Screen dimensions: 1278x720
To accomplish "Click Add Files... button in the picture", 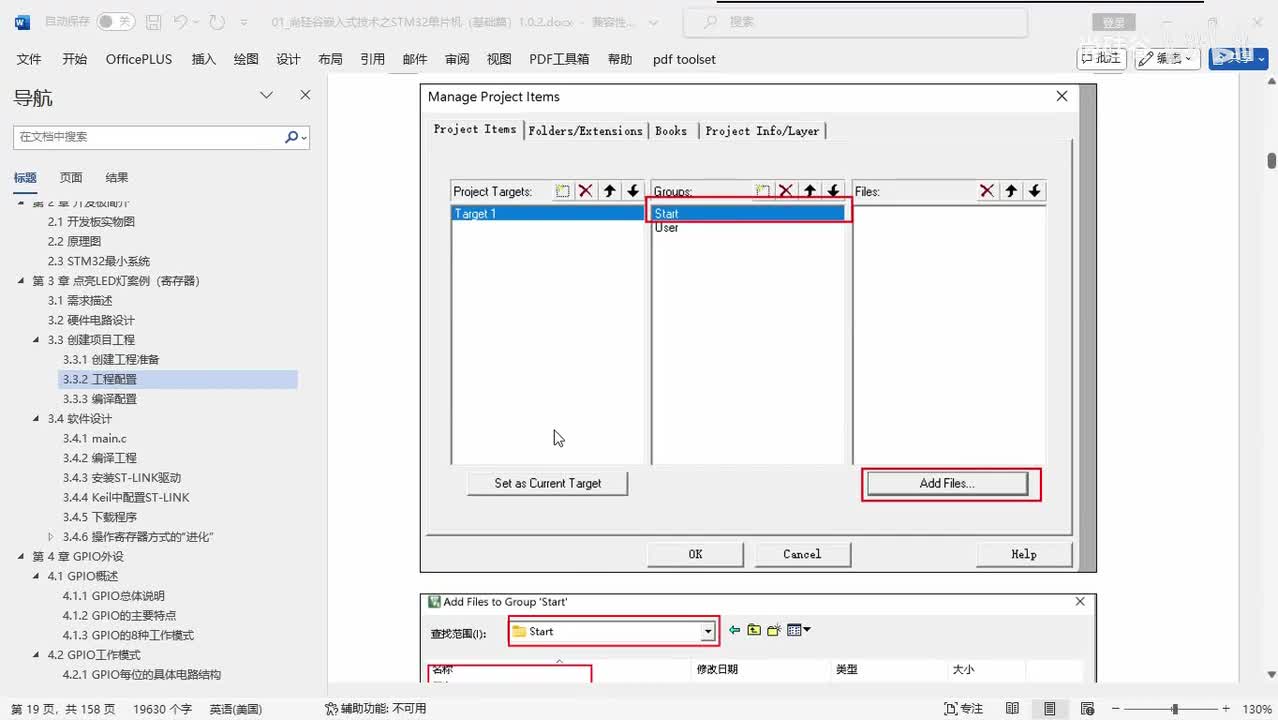I will [947, 483].
